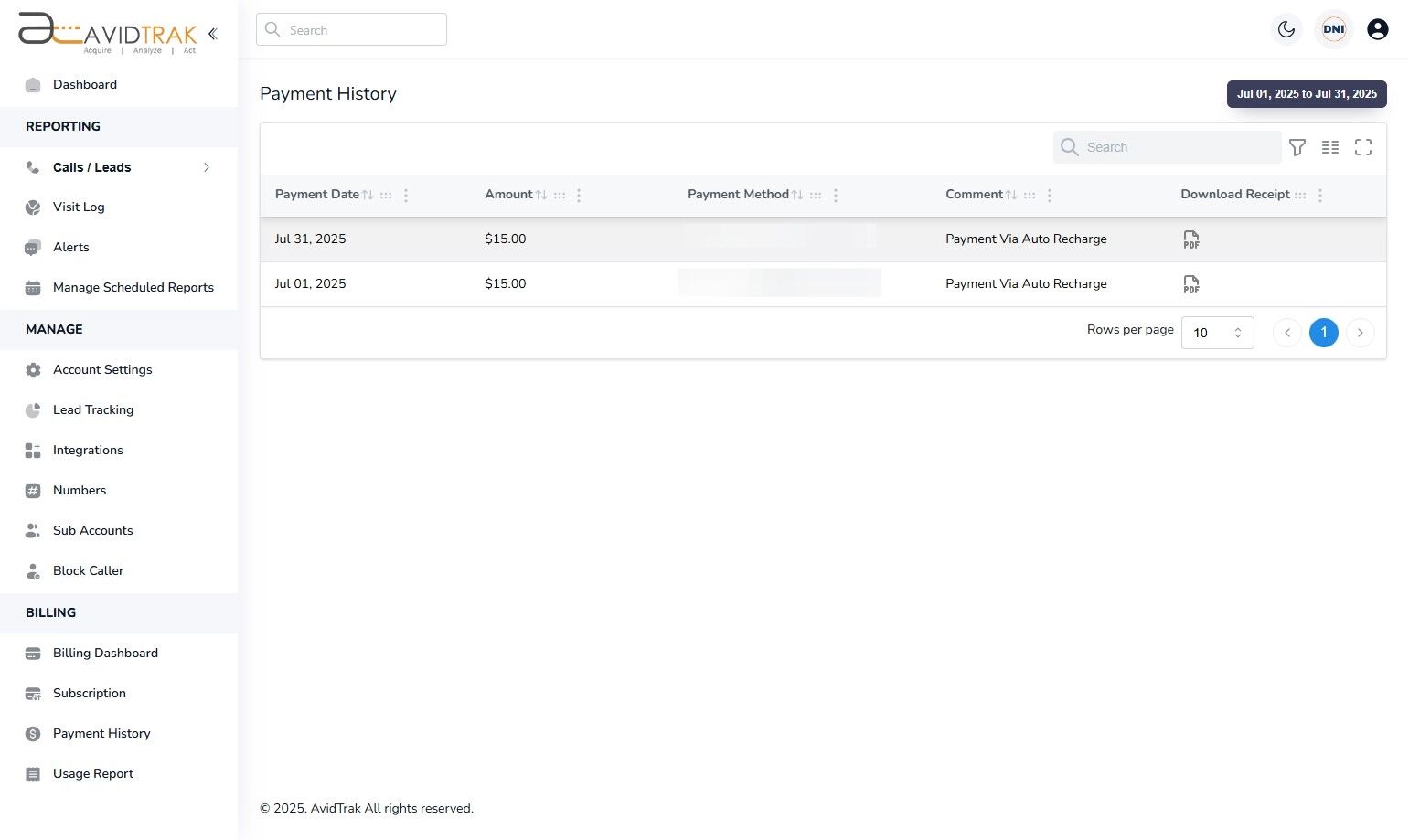The height and width of the screenshot is (840, 1409).
Task: Open the Visit Log report
Action: [78, 207]
